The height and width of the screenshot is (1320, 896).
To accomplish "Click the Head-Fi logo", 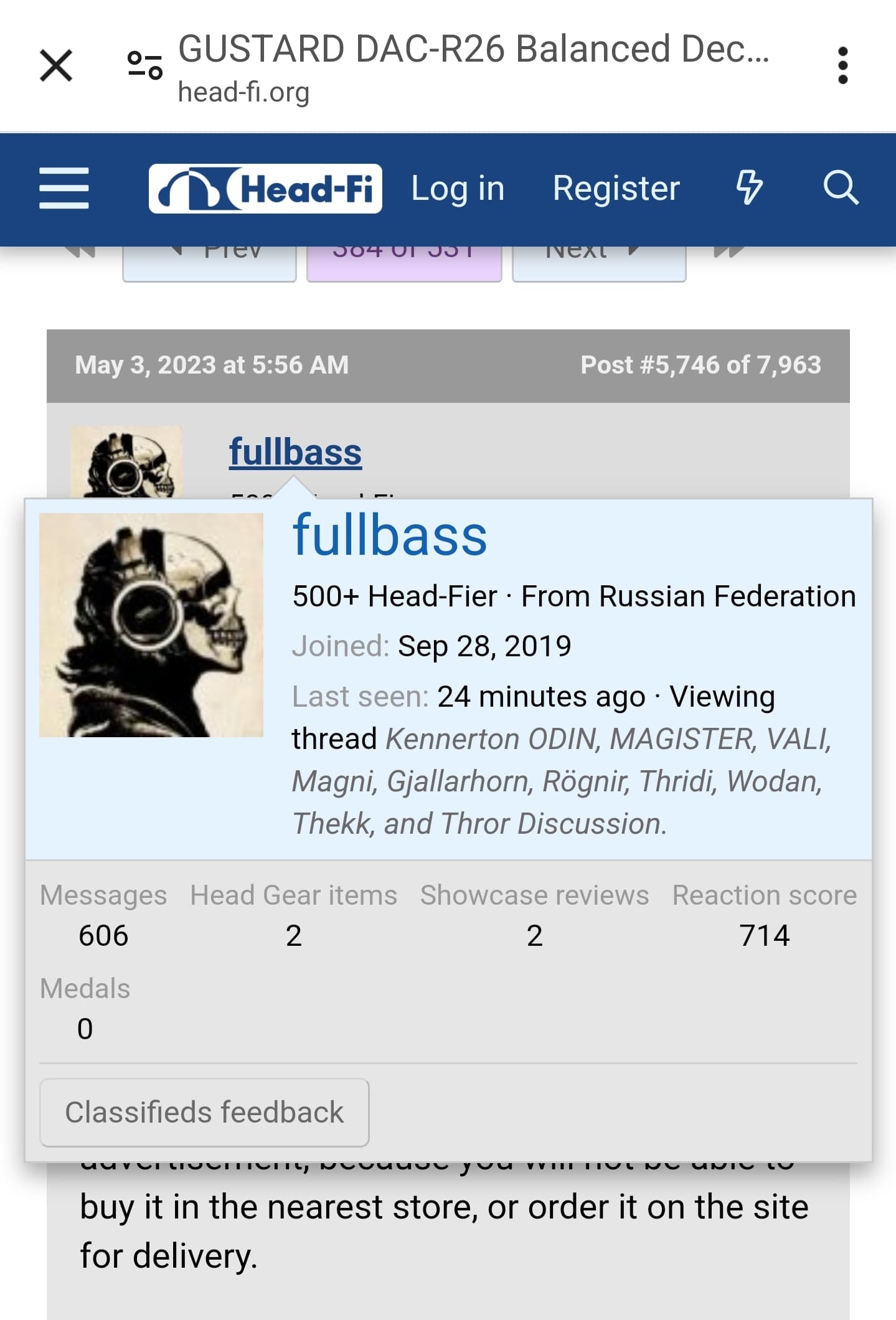I will (265, 189).
